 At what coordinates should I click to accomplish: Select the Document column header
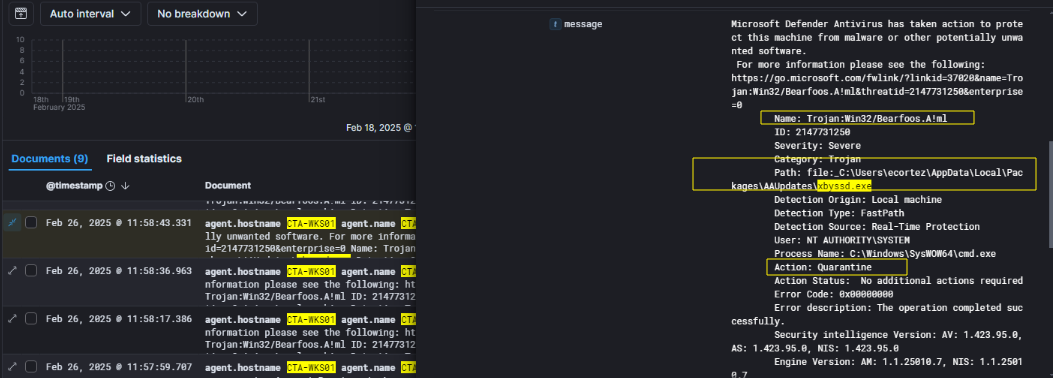pyautogui.click(x=228, y=185)
